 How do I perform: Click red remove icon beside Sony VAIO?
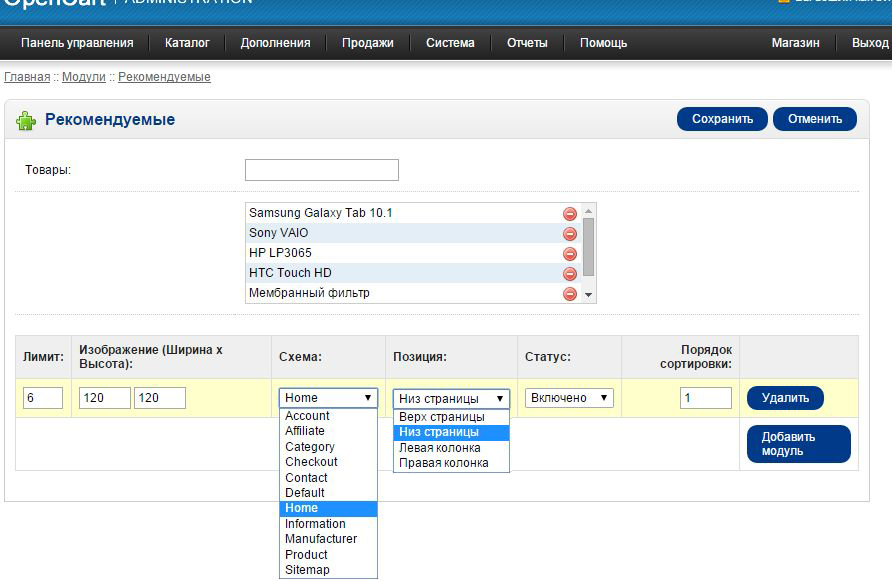click(x=570, y=234)
